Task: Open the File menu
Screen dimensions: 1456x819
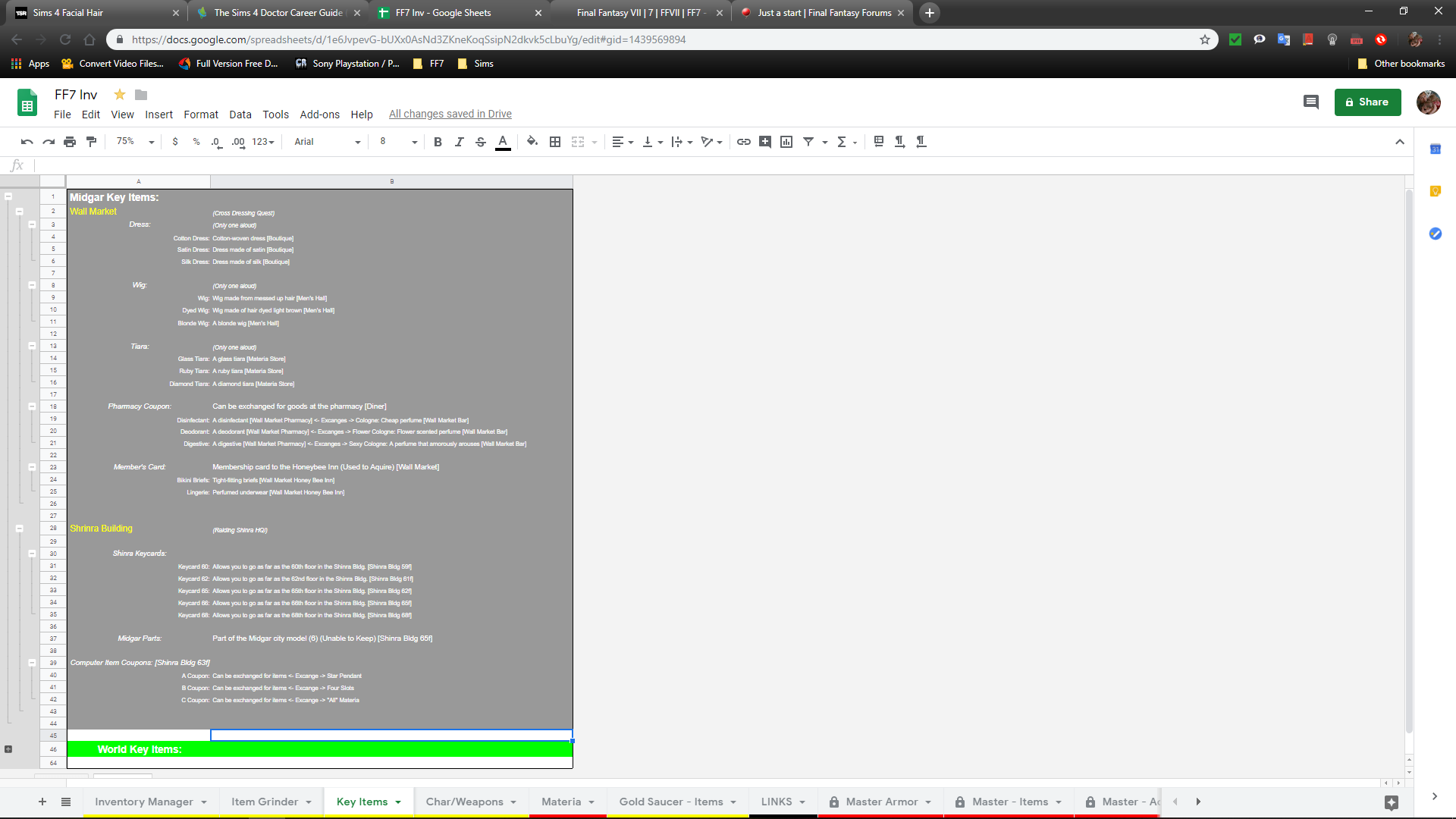Action: [x=62, y=115]
